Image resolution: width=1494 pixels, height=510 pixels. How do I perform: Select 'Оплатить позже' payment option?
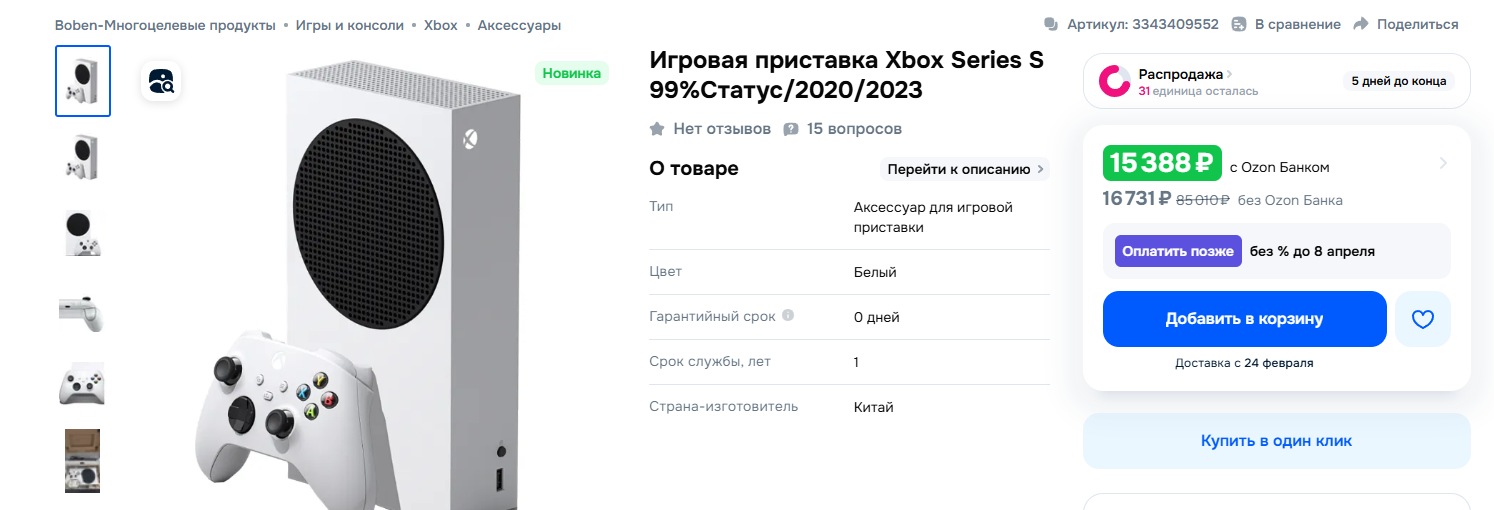tap(1177, 251)
